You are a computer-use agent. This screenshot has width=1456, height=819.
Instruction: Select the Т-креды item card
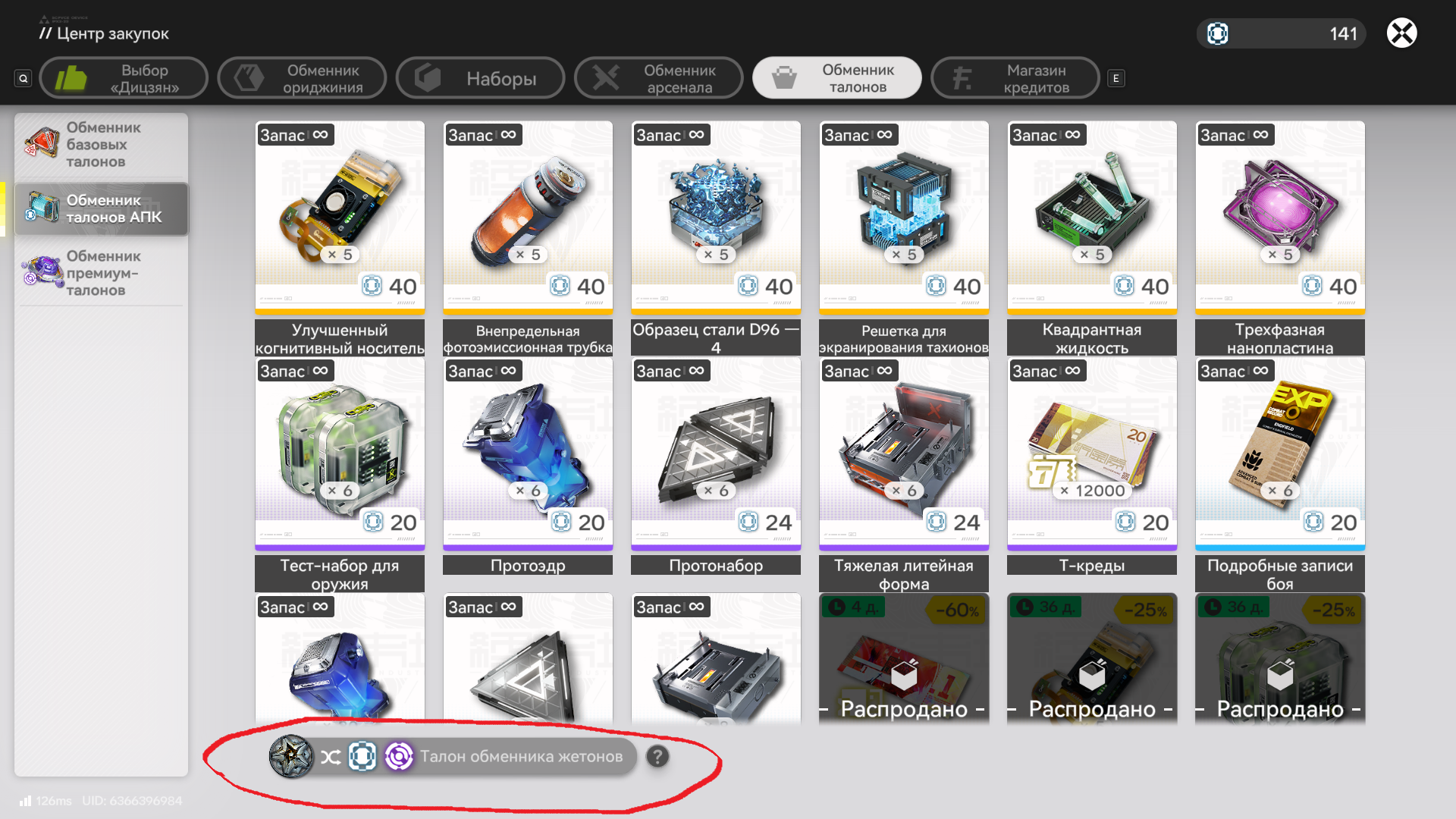1092,466
